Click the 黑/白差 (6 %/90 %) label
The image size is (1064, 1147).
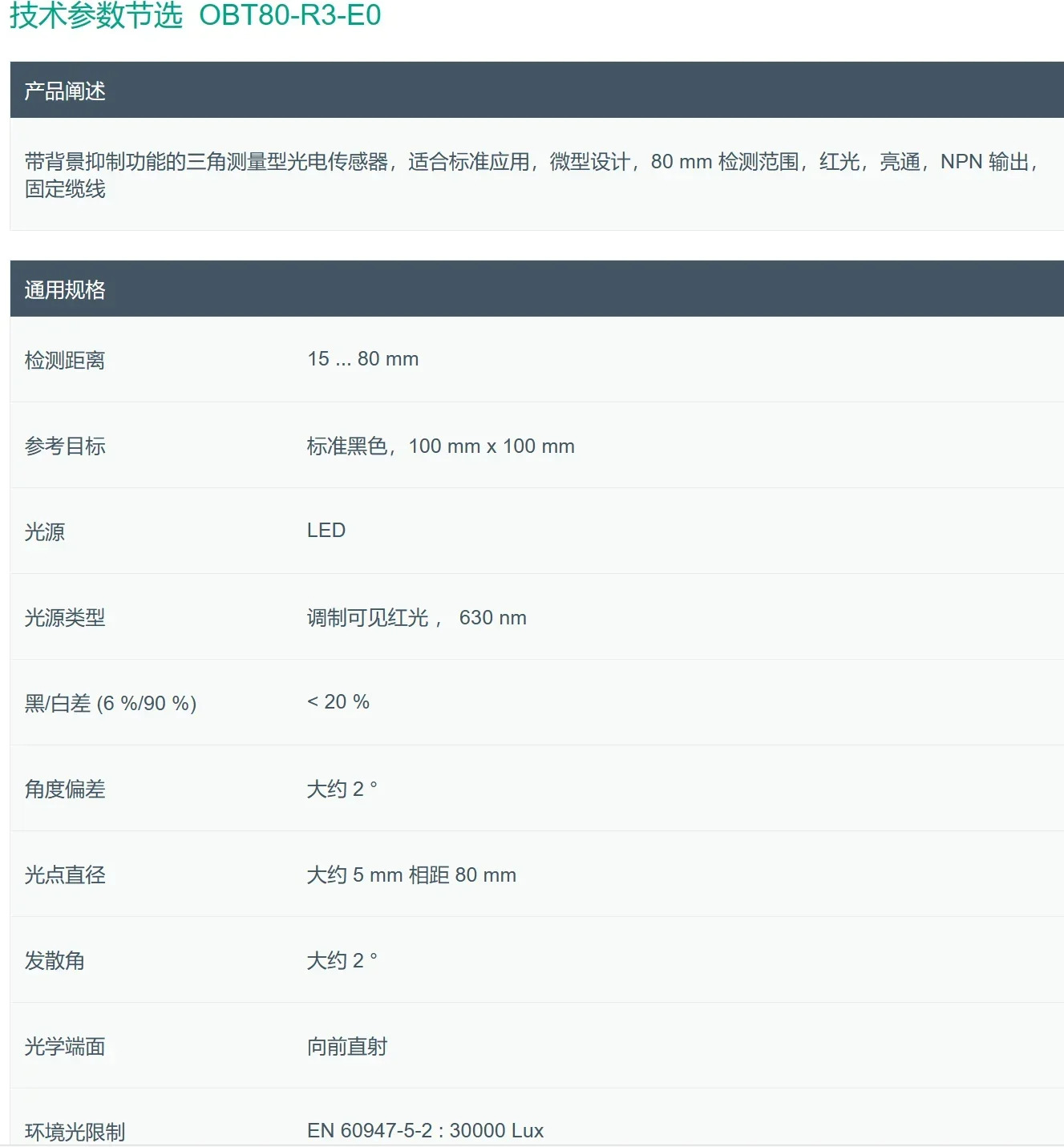(x=111, y=703)
